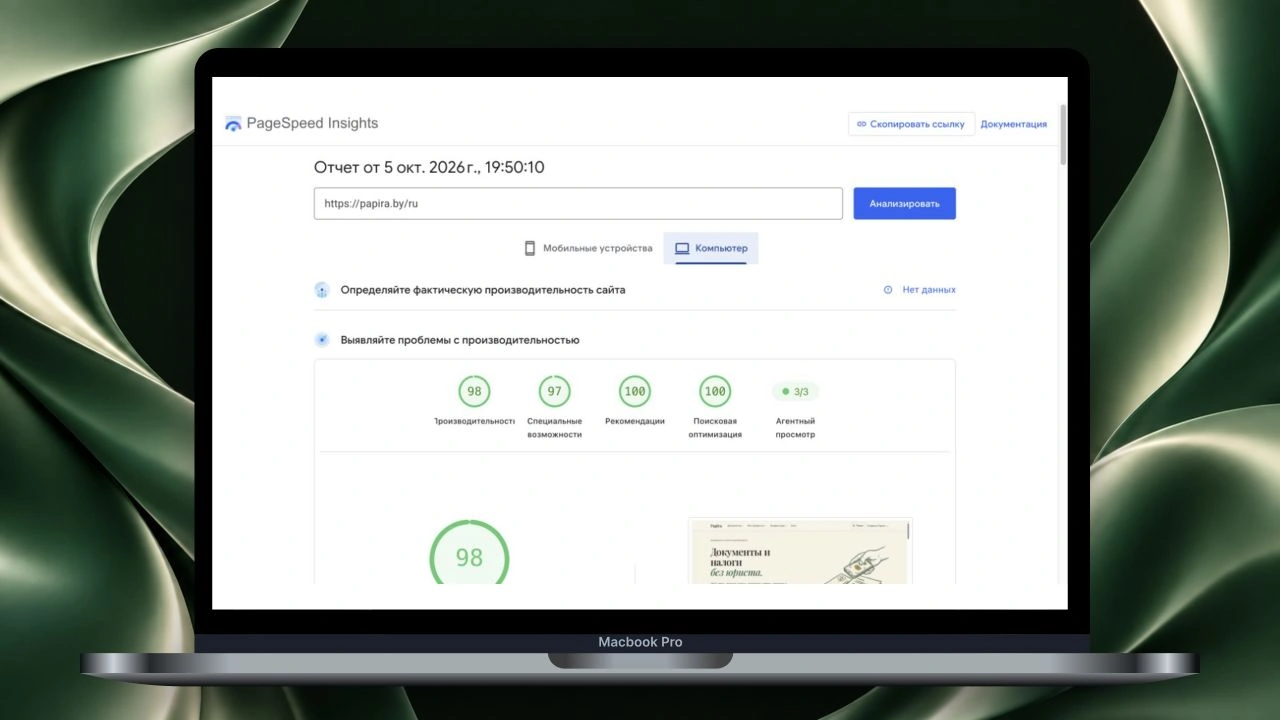Click the computer monitor icon
Image resolution: width=1280 pixels, height=720 pixels.
pos(682,248)
